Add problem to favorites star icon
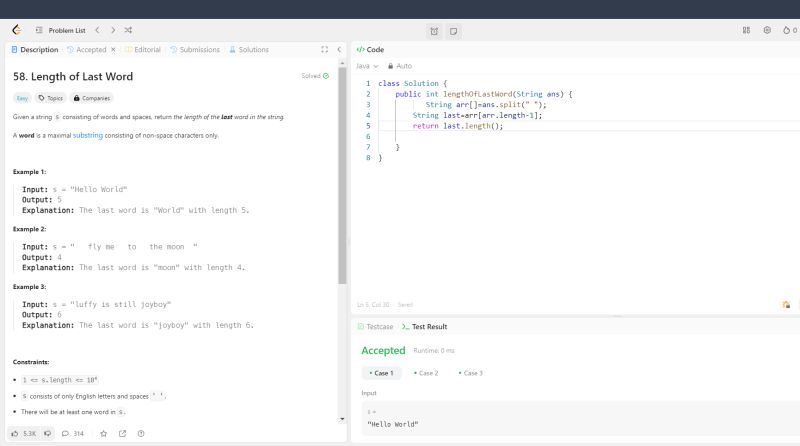Viewport: 800px width, 446px height. click(104, 434)
